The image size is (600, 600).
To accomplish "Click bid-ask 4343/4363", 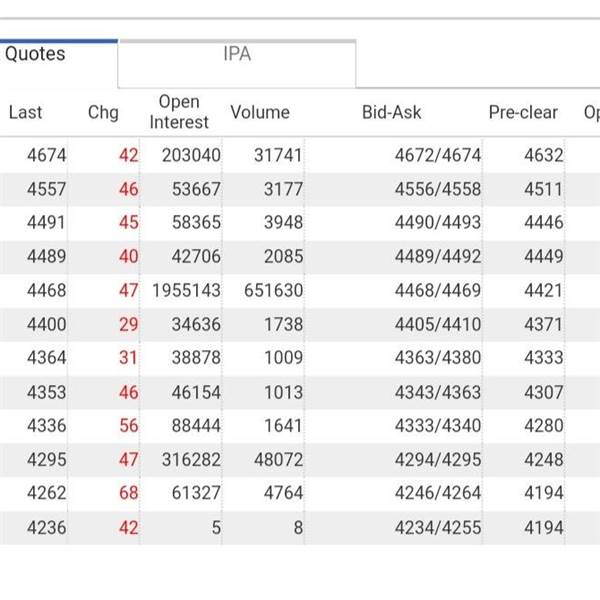I will click(438, 392).
